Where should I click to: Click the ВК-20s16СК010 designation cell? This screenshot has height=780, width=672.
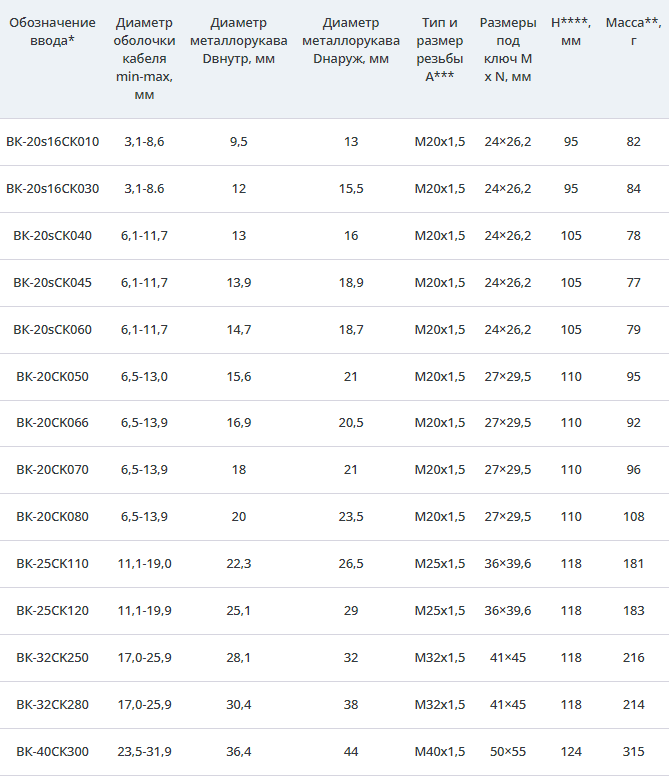click(x=52, y=142)
